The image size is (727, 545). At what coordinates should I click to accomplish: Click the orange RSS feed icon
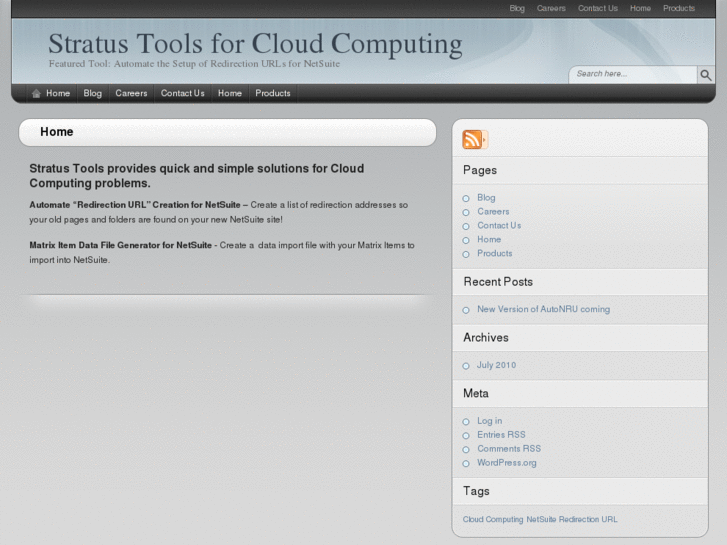click(475, 140)
